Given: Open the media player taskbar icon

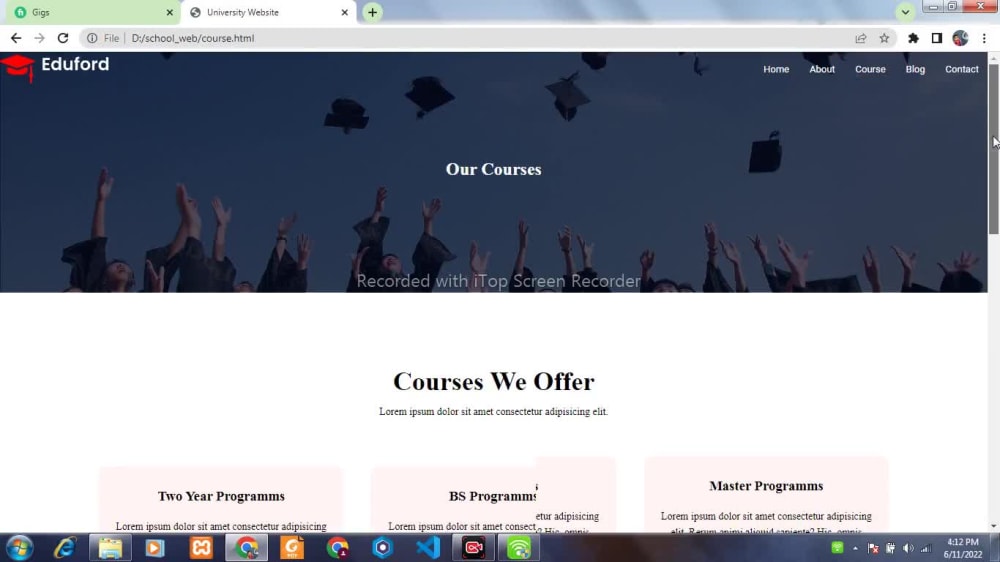Looking at the screenshot, I should [x=155, y=548].
